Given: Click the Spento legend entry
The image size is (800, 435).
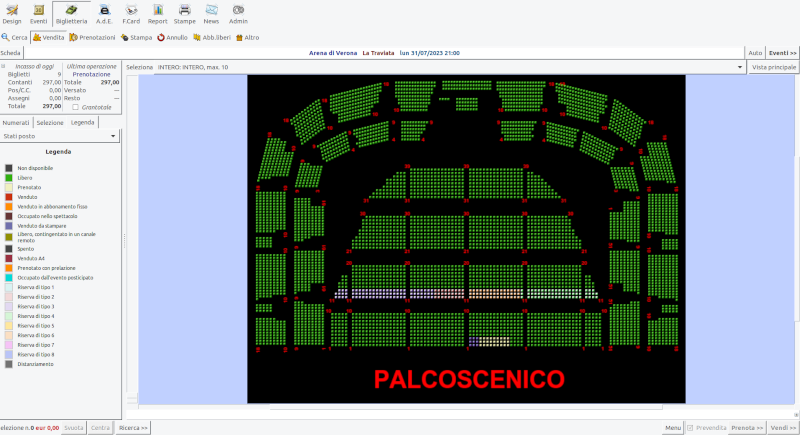Looking at the screenshot, I should pos(26,249).
